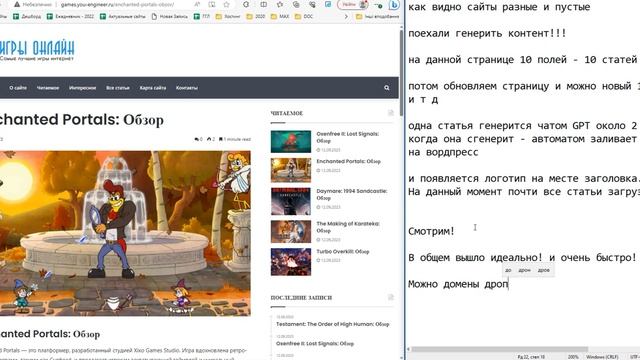The image size is (640, 360).
Task: Open the О сайте menu item
Action: (18, 88)
